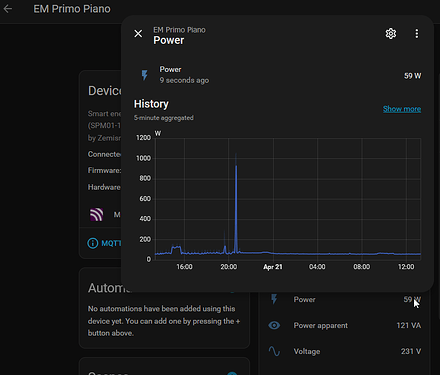
Task: Click the 1200 W axis label
Action: pyautogui.click(x=143, y=138)
